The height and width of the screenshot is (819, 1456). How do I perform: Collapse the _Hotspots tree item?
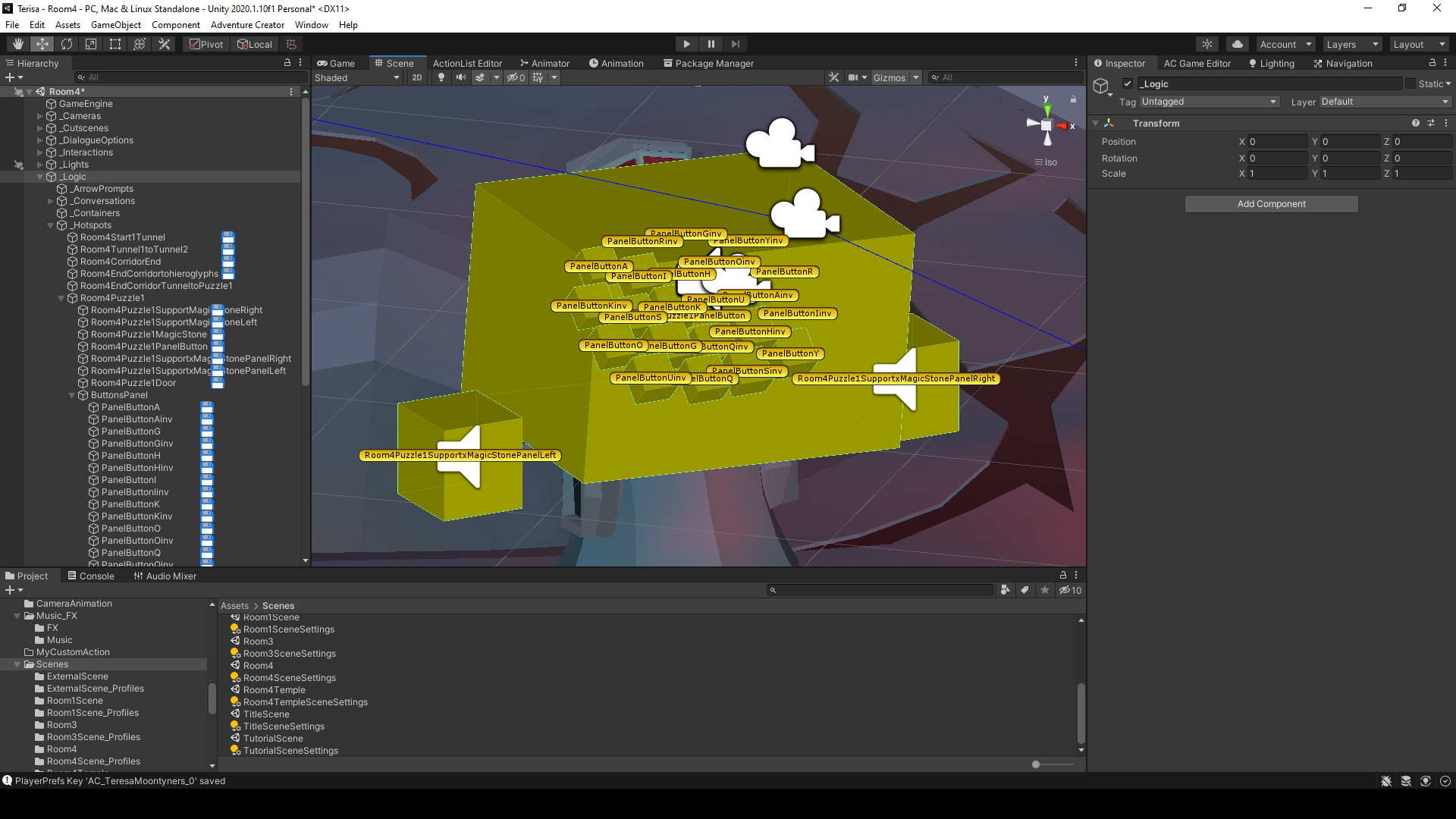(51, 225)
